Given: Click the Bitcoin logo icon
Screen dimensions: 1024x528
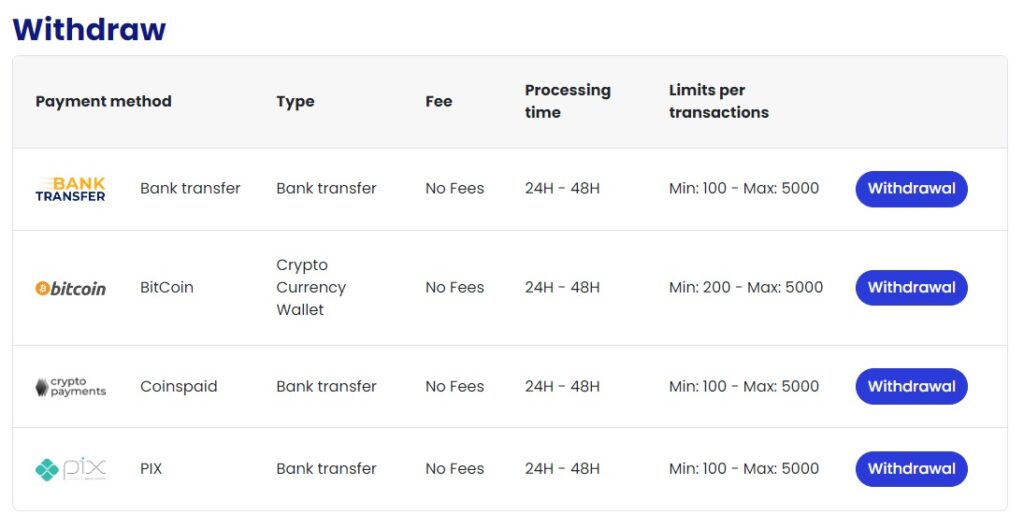Looking at the screenshot, I should pyautogui.click(x=70, y=288).
